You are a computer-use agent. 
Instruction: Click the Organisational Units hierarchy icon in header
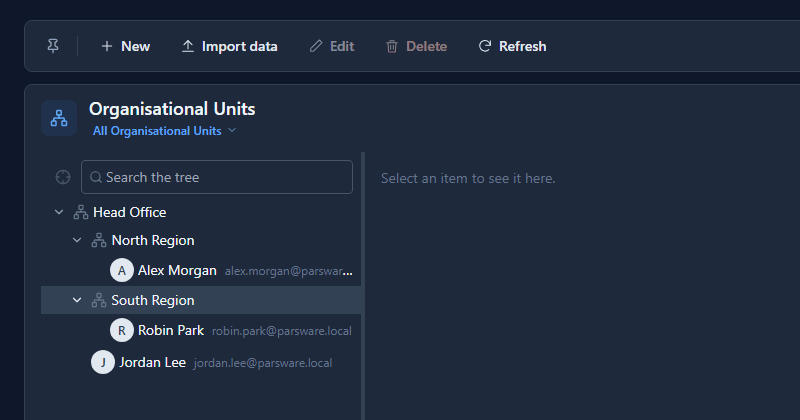click(59, 118)
